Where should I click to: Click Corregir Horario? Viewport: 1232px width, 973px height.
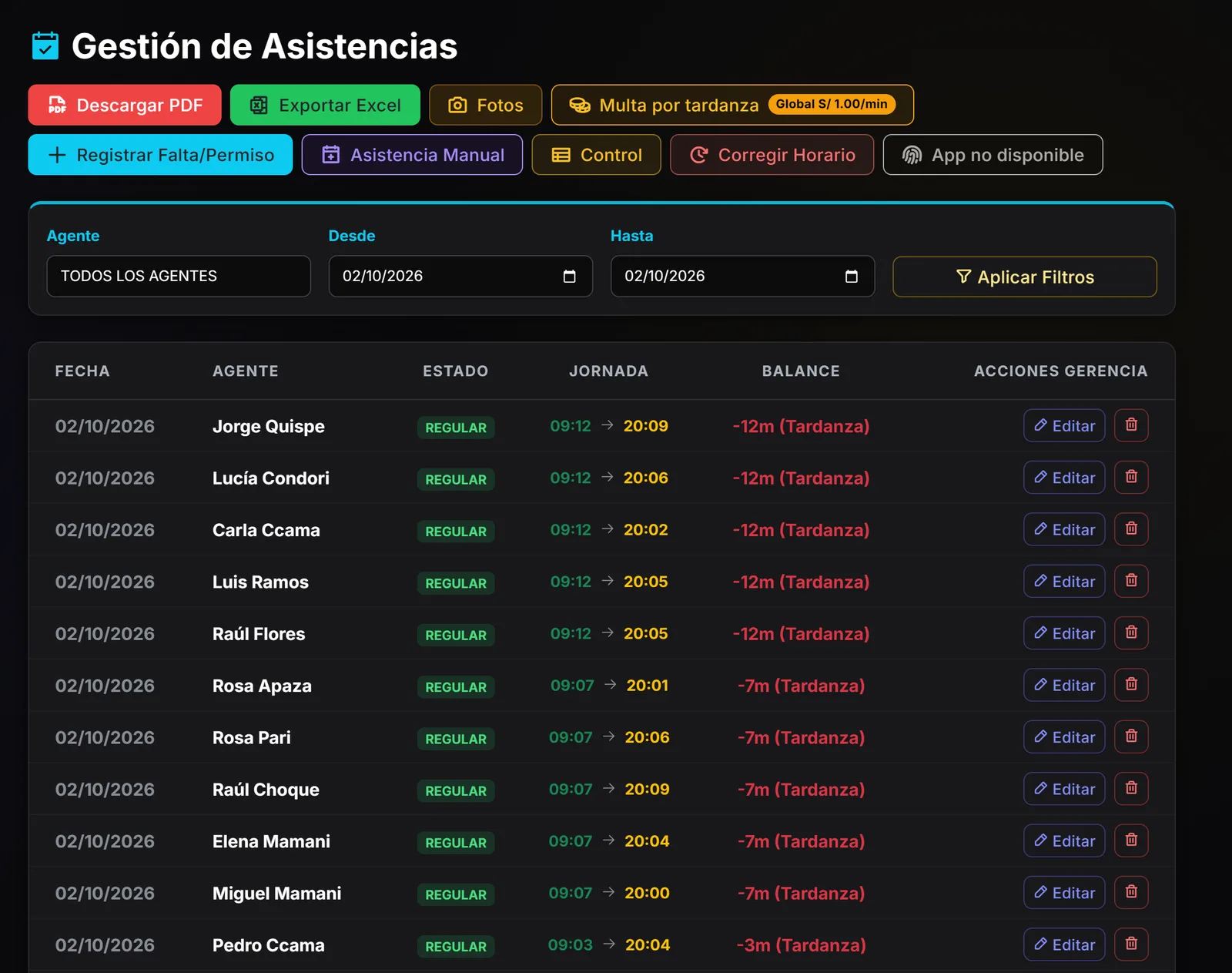(772, 155)
